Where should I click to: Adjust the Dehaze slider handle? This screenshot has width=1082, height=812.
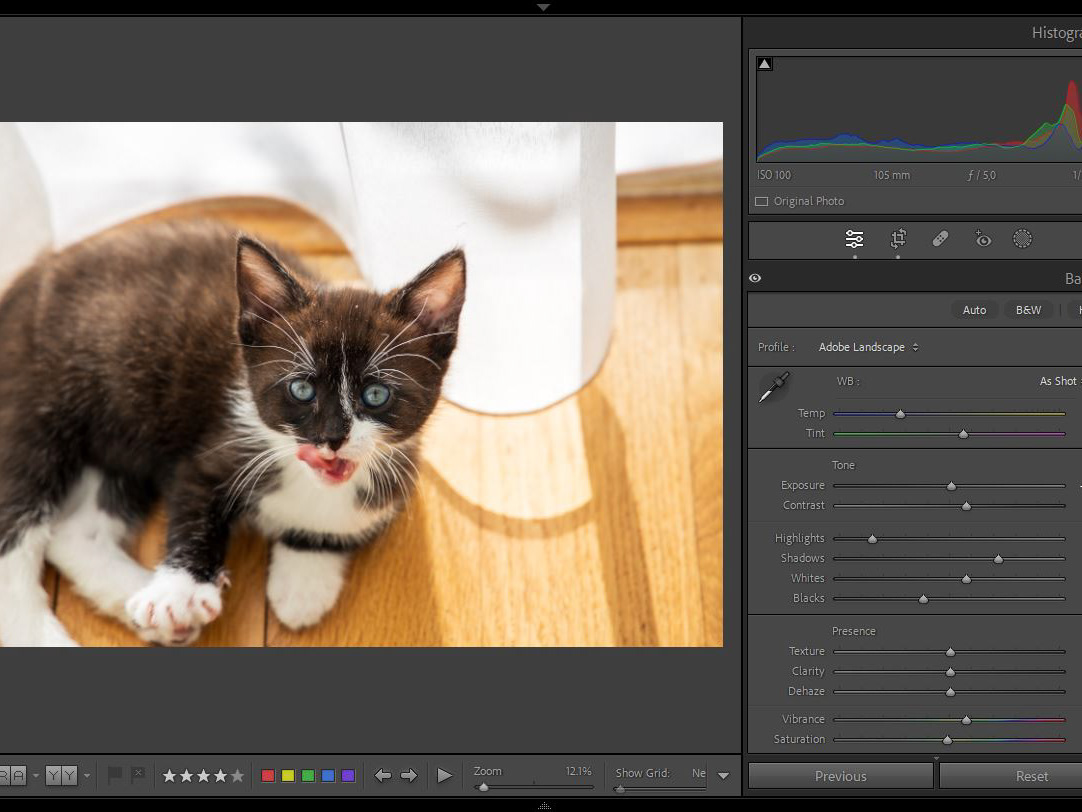coord(950,692)
